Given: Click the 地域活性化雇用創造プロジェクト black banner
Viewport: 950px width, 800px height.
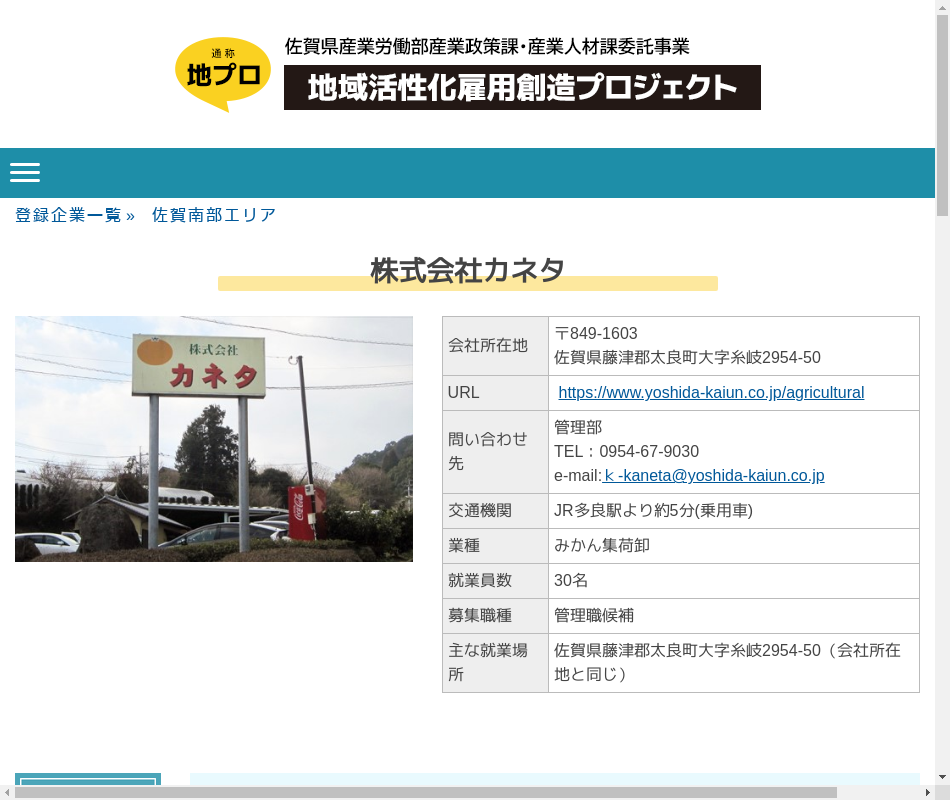Looking at the screenshot, I should tap(522, 88).
